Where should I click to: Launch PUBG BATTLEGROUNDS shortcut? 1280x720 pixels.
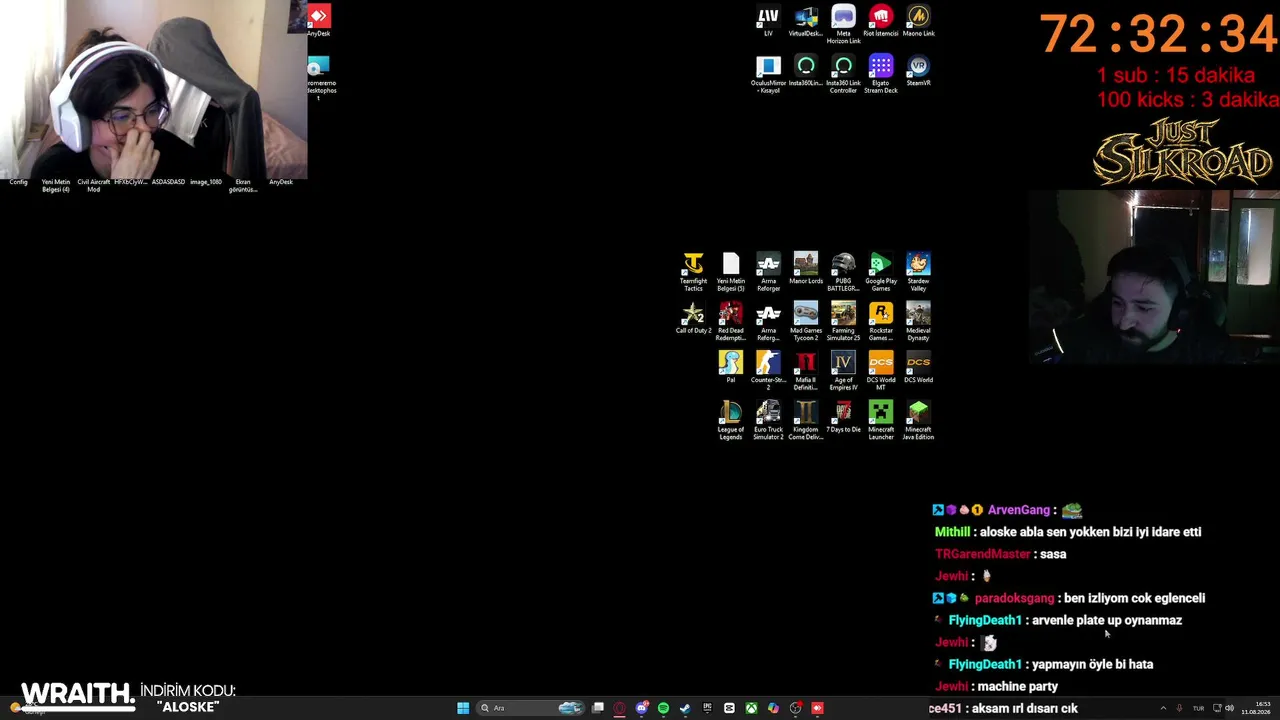coord(843,272)
